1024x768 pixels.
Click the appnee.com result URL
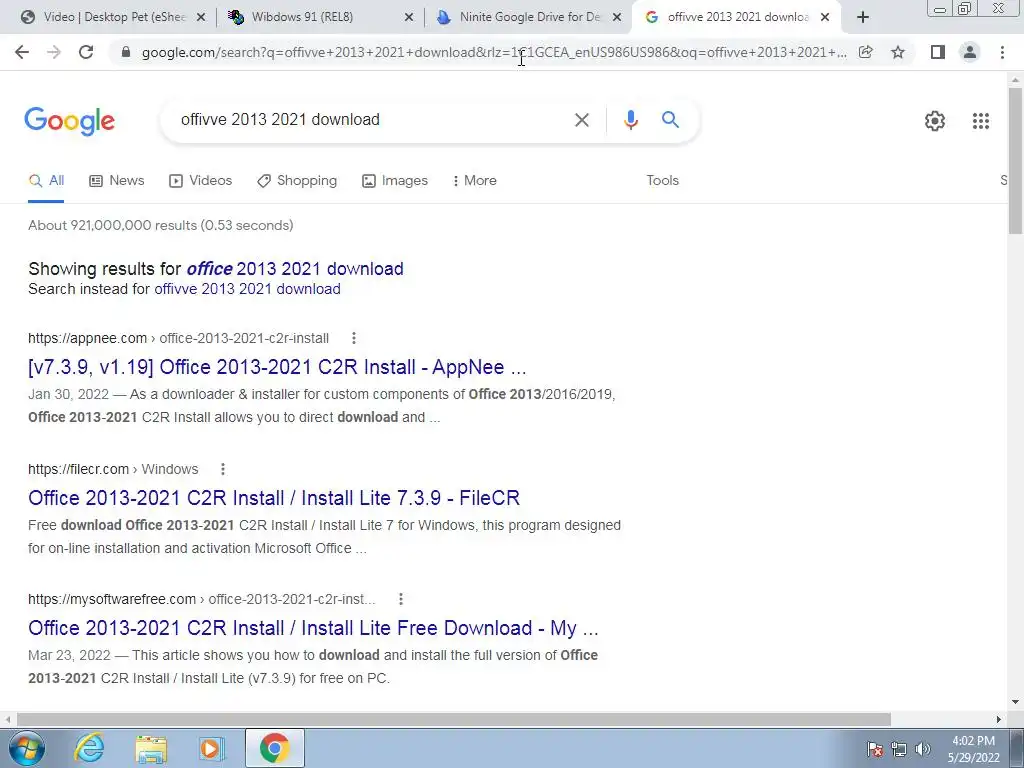pyautogui.click(x=178, y=338)
